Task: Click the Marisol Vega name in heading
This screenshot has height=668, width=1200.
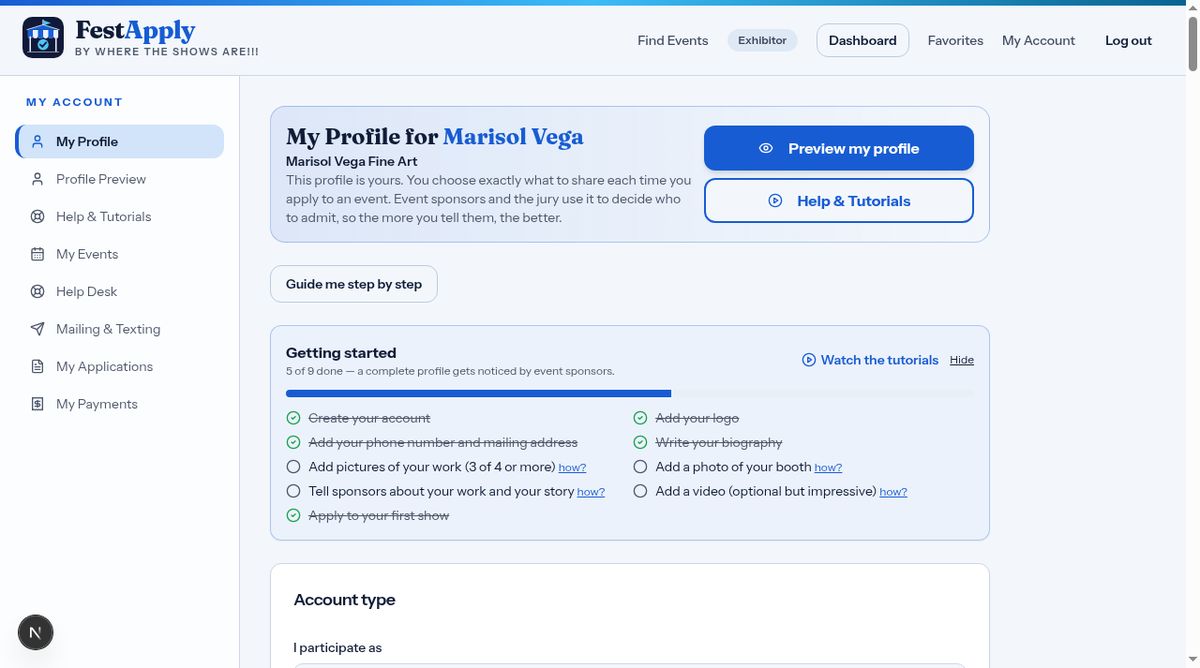Action: [x=513, y=137]
